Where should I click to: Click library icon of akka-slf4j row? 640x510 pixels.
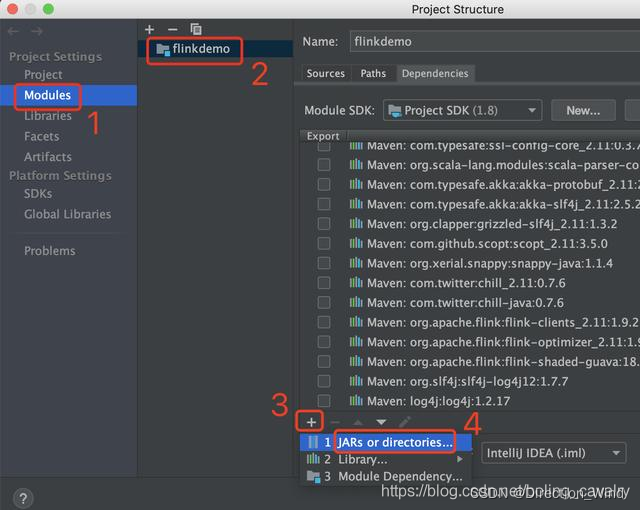click(356, 204)
